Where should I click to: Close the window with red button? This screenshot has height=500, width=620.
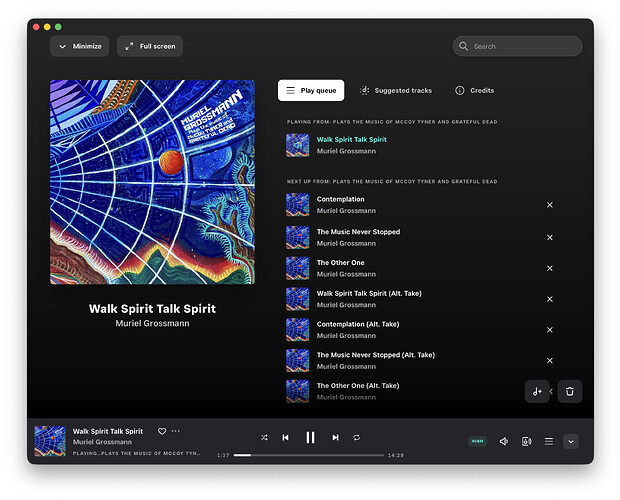(36, 27)
